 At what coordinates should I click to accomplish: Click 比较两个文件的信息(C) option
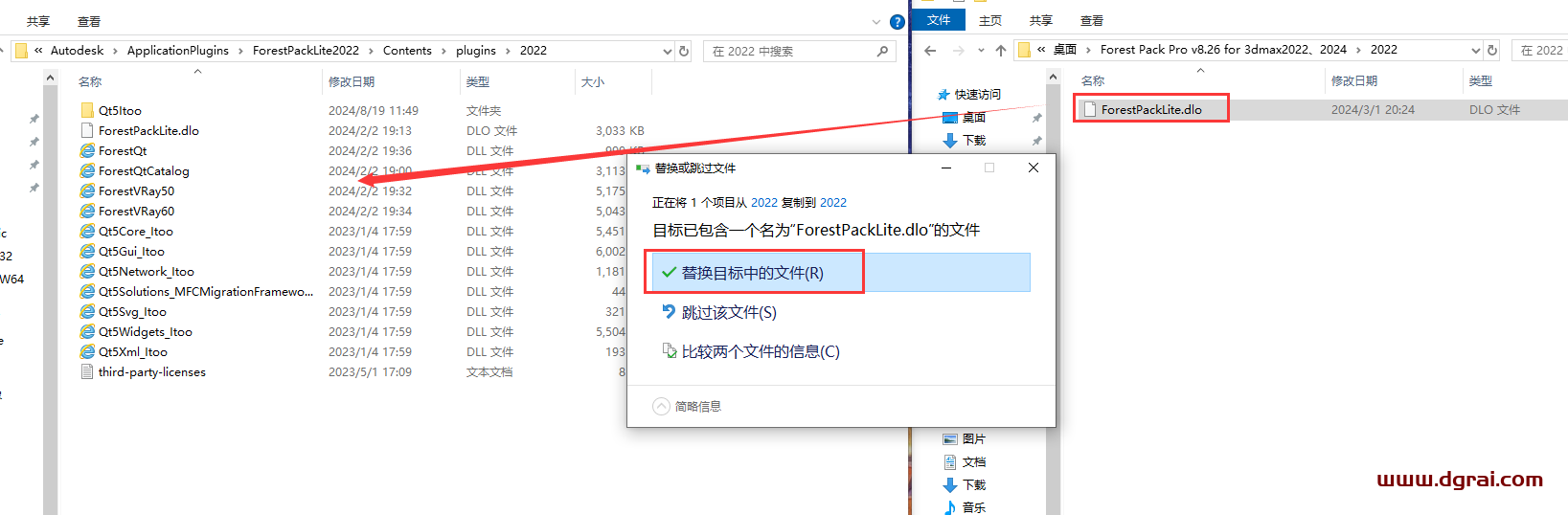click(x=760, y=352)
